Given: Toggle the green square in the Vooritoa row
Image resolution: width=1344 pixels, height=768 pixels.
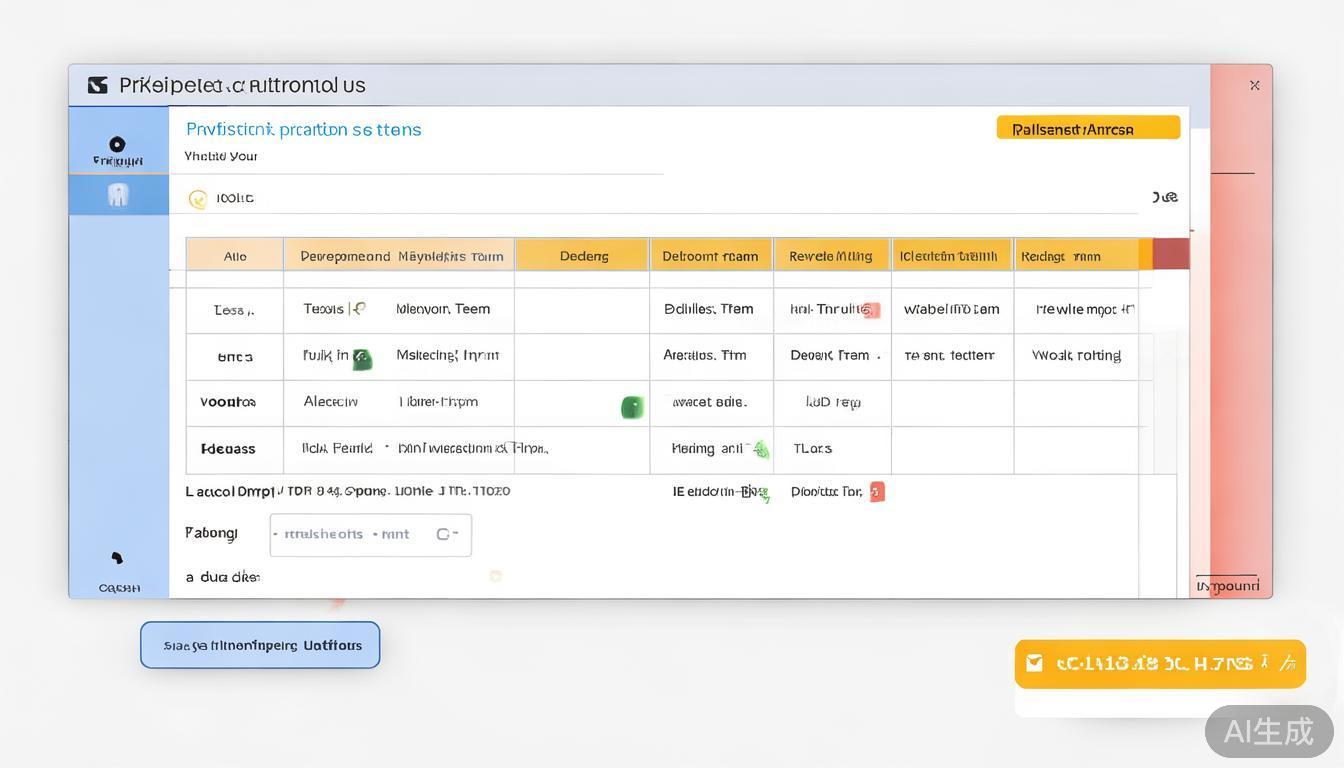Looking at the screenshot, I should pyautogui.click(x=631, y=407).
